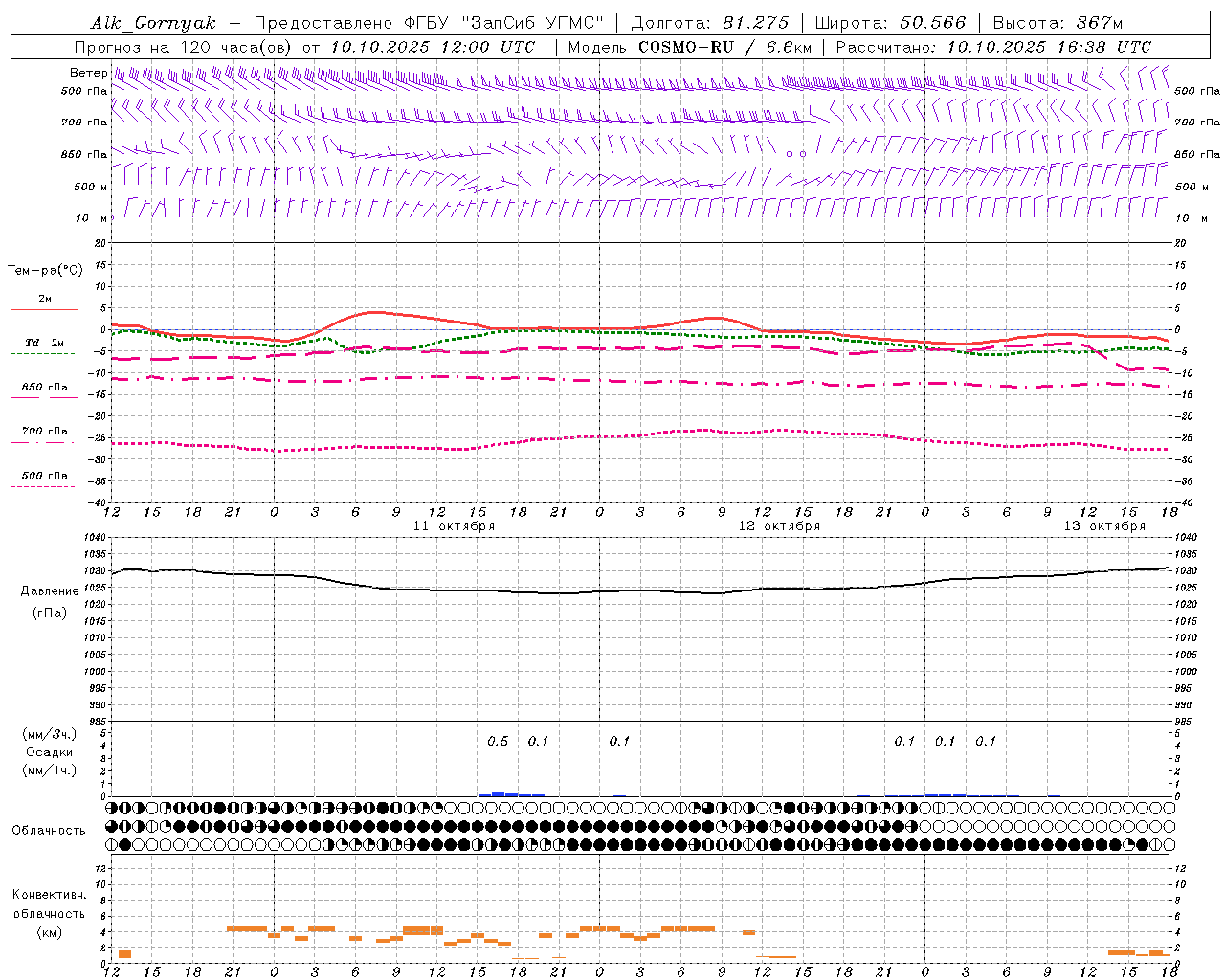Screen dimensions: 1225x980
Task: Click the '11 октября' date label
Action: point(454,526)
